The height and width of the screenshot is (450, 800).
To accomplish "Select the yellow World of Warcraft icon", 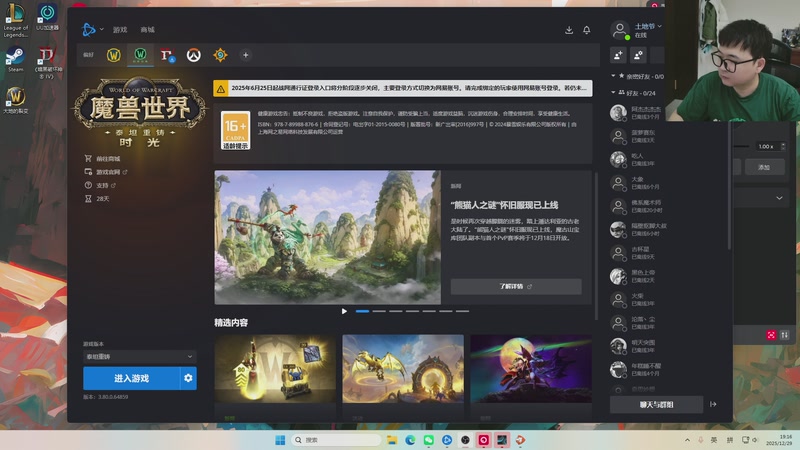I will click(x=114, y=55).
